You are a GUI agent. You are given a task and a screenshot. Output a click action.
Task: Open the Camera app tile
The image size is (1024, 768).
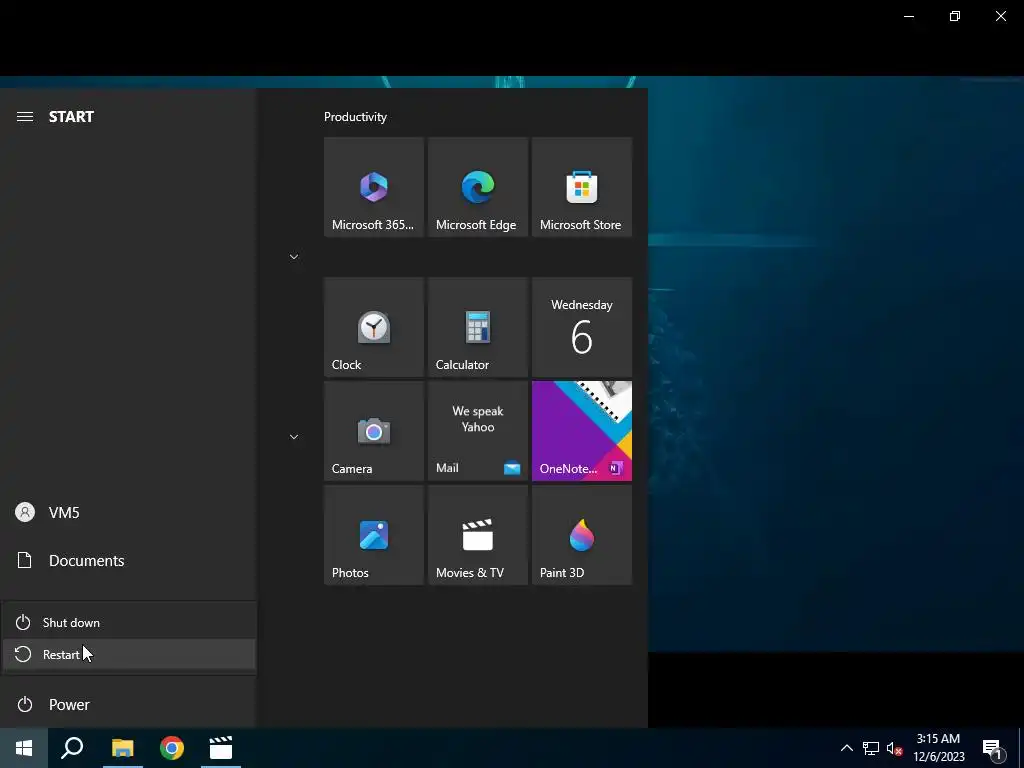[374, 431]
